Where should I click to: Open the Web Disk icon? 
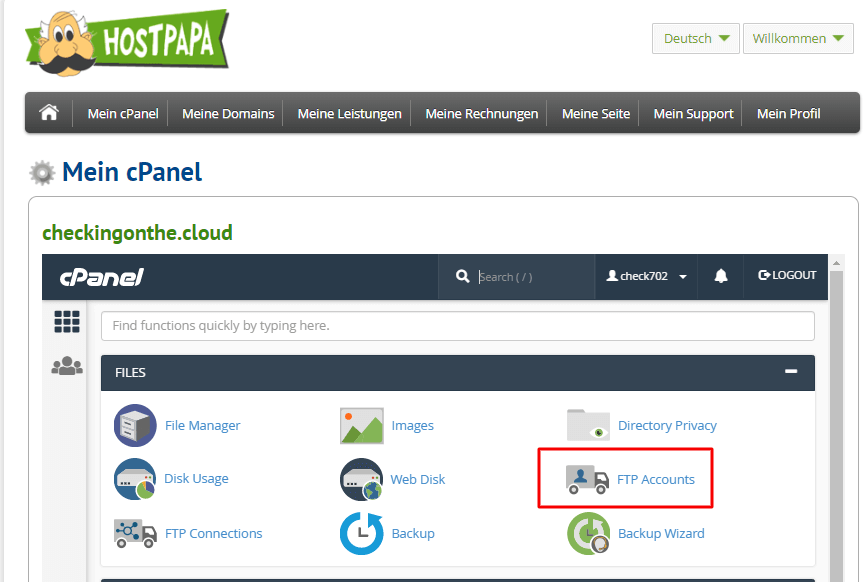362,479
